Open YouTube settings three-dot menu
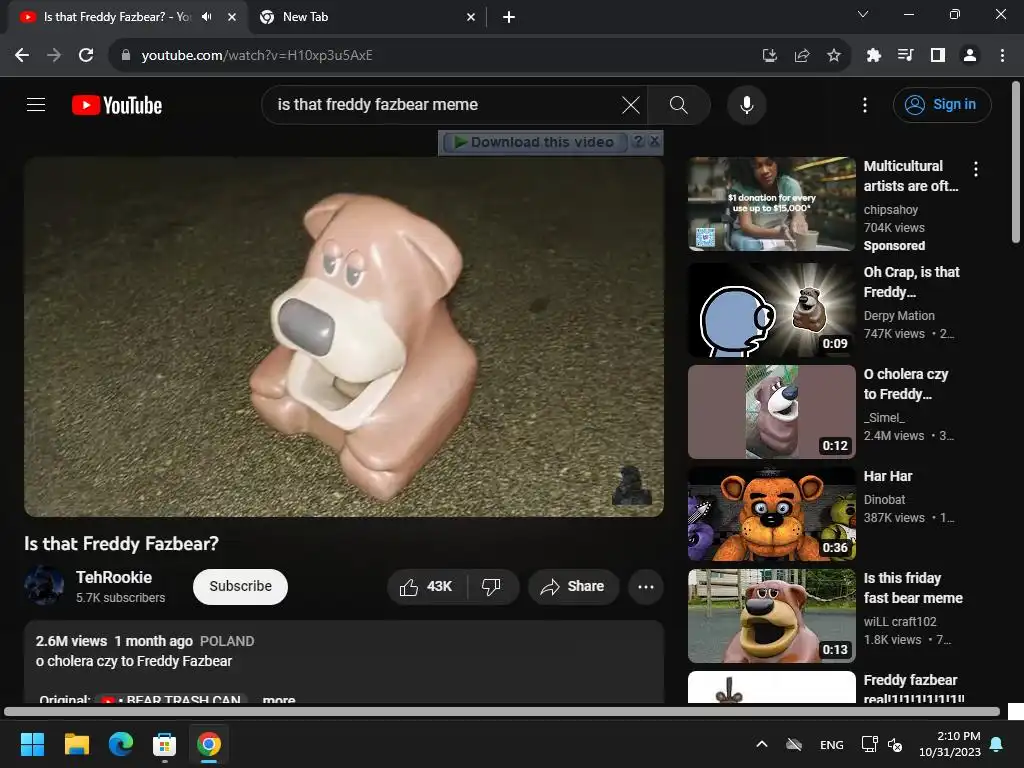 (x=865, y=104)
